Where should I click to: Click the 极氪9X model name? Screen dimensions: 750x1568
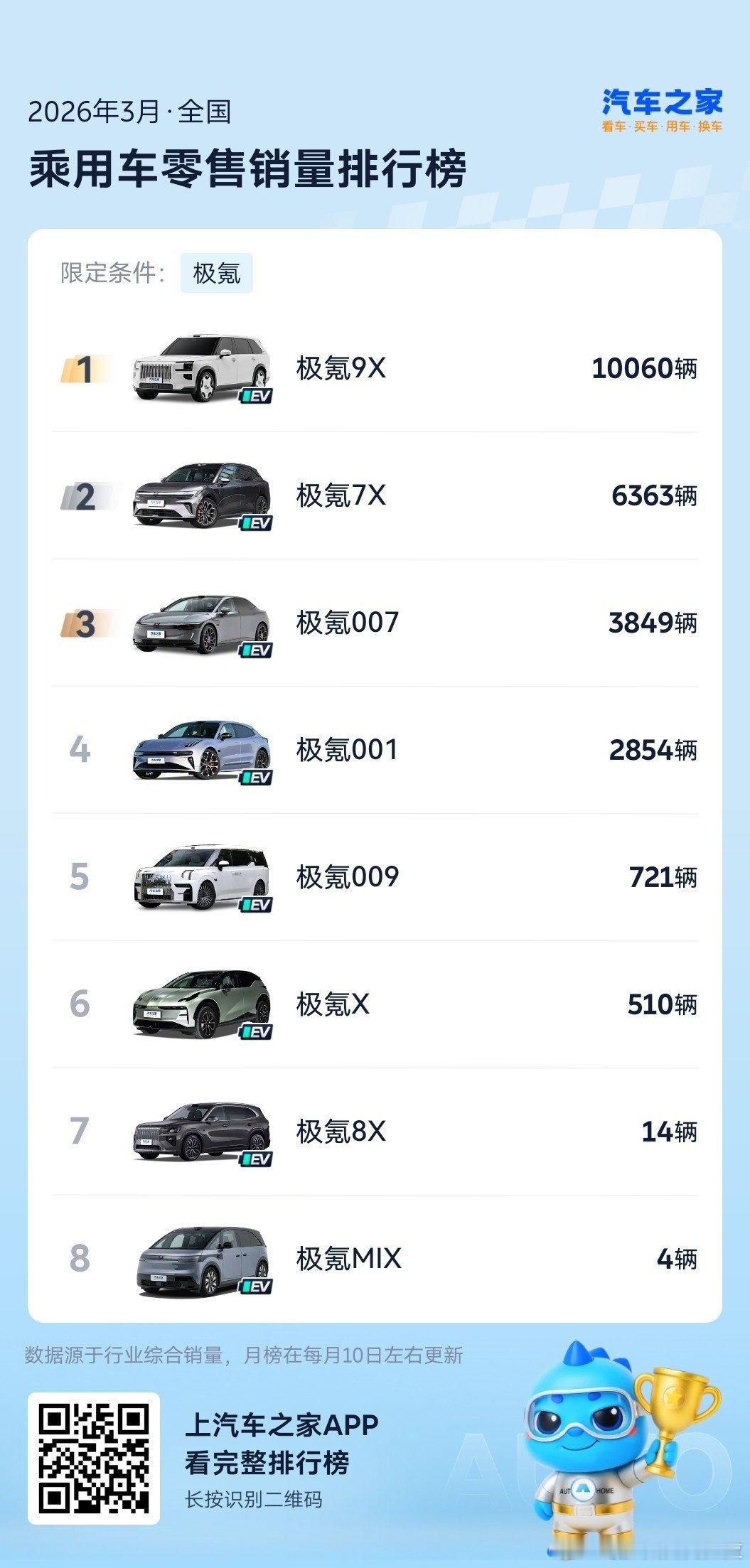[341, 368]
